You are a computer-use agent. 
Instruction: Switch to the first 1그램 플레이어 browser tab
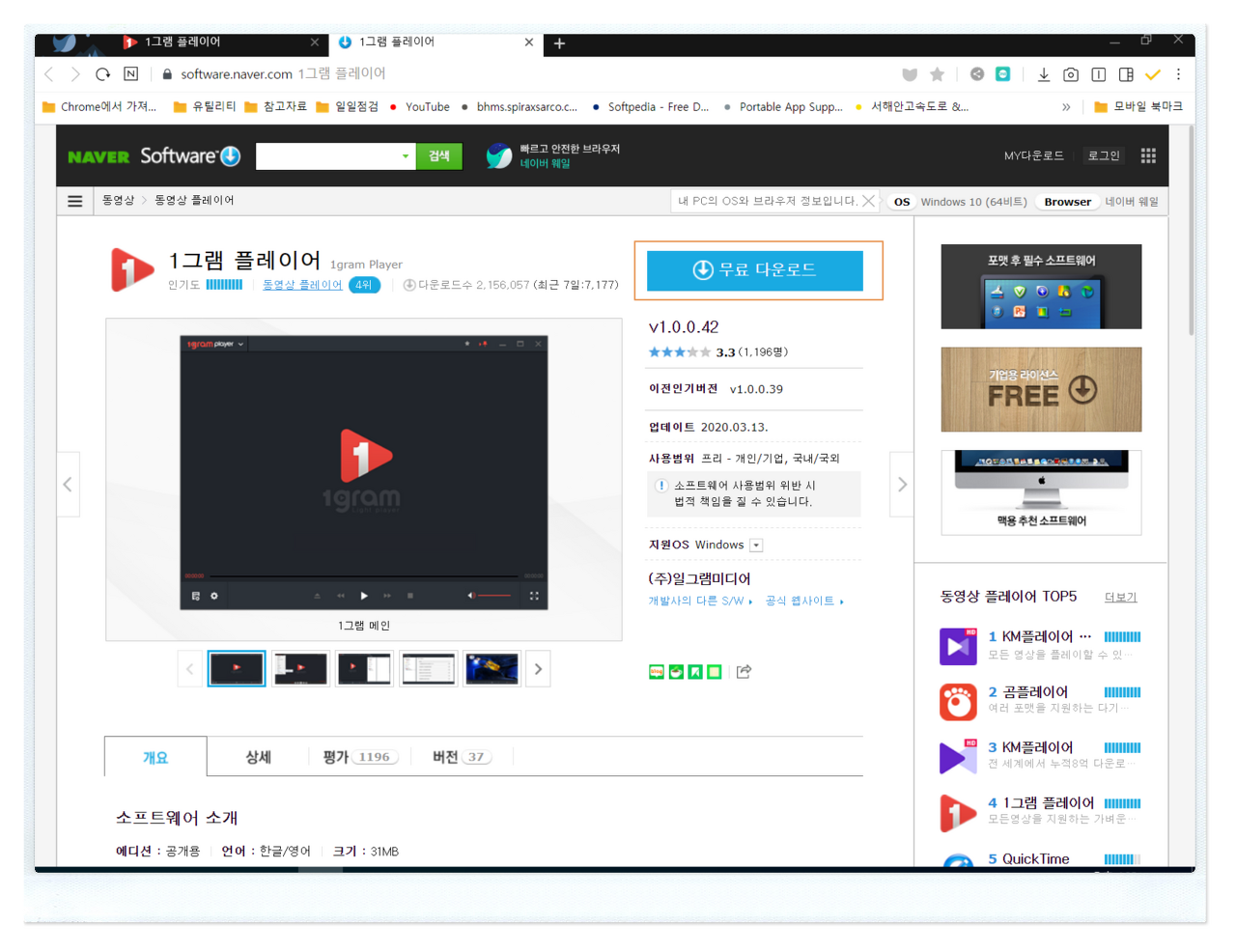(x=220, y=42)
